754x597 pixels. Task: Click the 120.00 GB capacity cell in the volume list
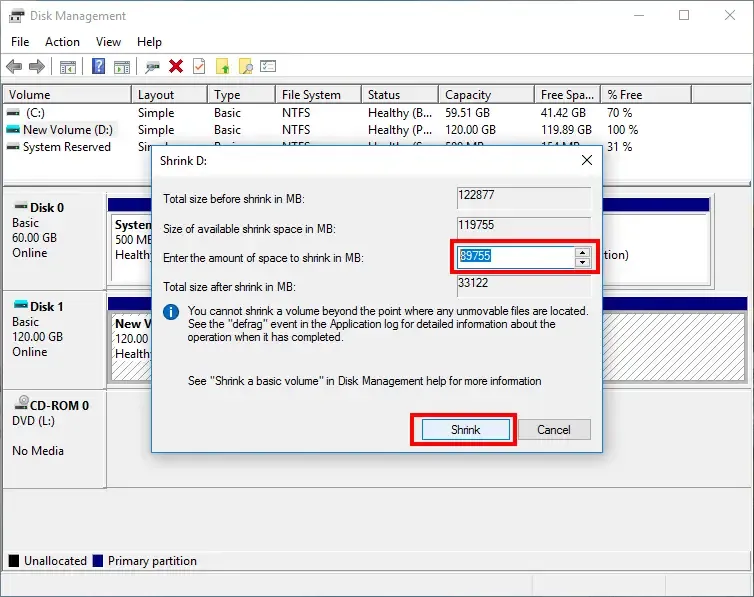tap(470, 130)
